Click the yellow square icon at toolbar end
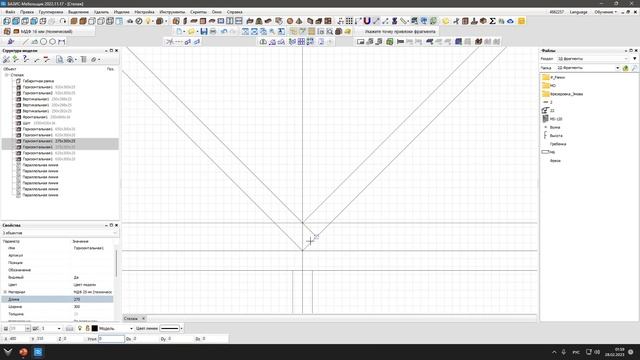The image size is (640, 360). pyautogui.click(x=521, y=21)
